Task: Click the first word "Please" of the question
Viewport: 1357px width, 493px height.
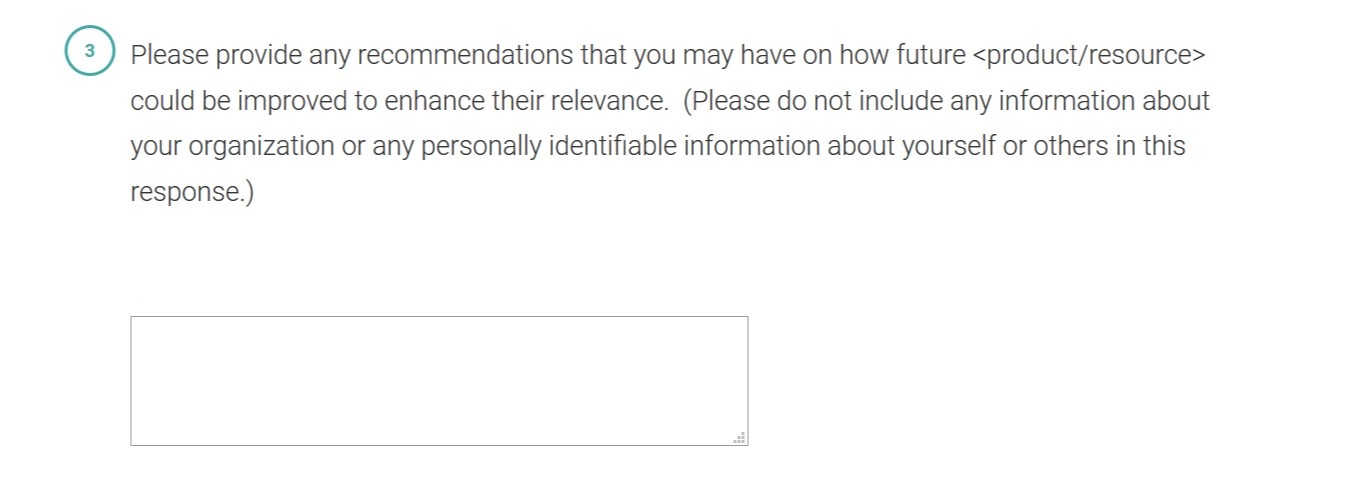Action: coord(169,55)
